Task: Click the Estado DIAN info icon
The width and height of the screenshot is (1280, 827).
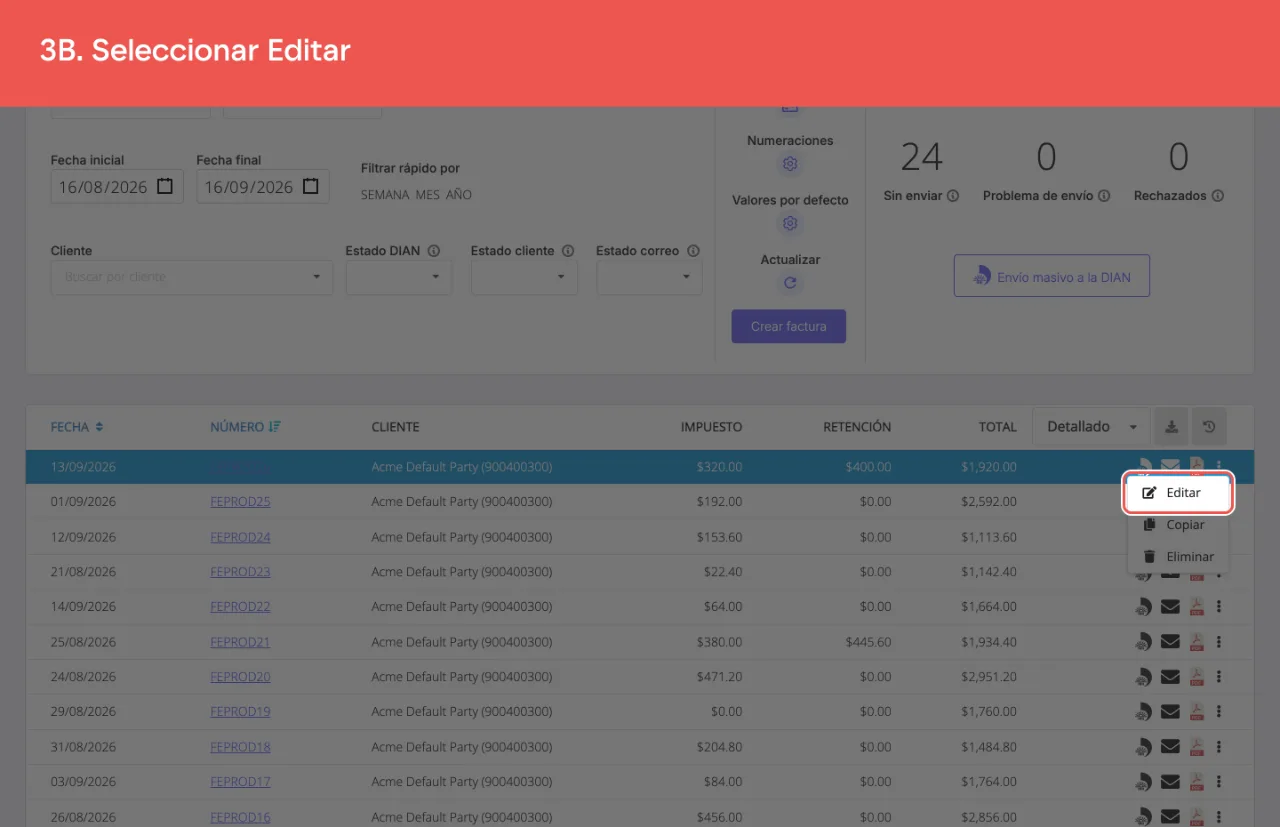Action: 434,251
